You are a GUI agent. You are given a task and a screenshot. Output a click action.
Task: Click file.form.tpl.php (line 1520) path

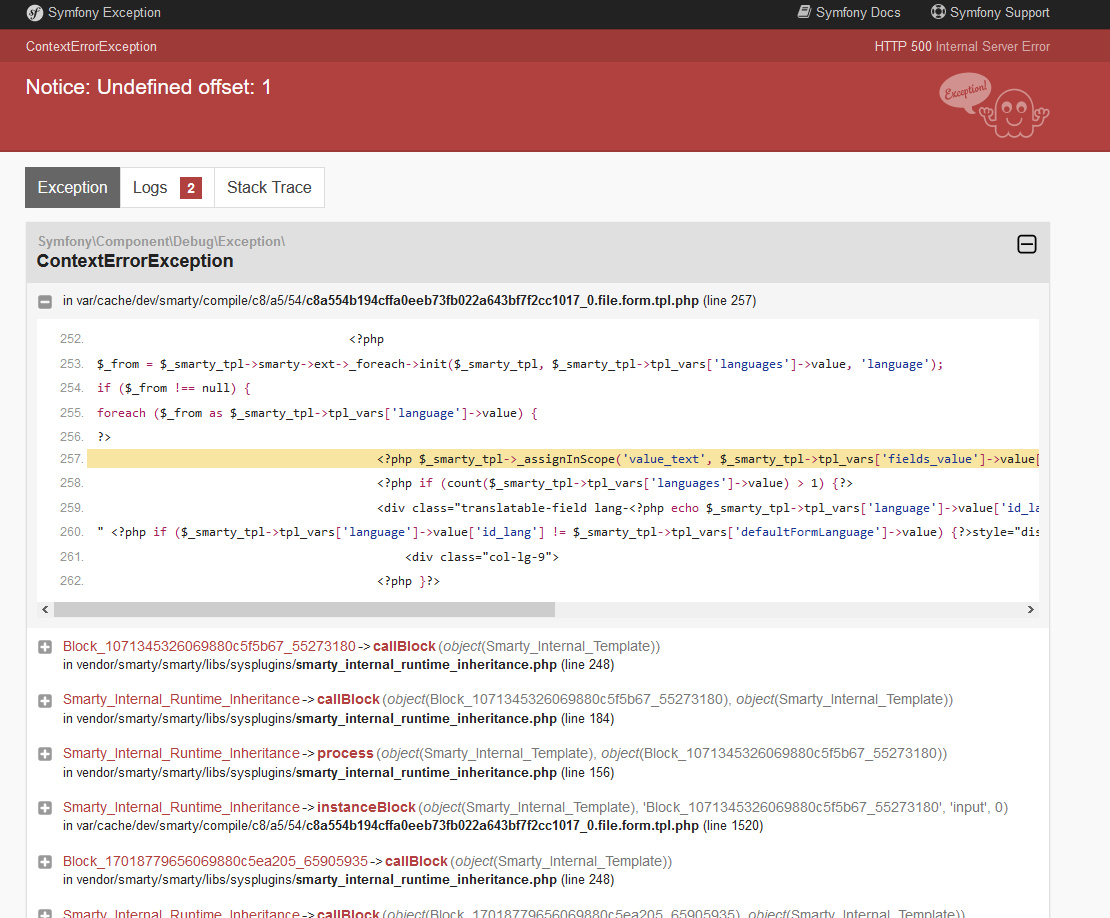click(x=413, y=825)
